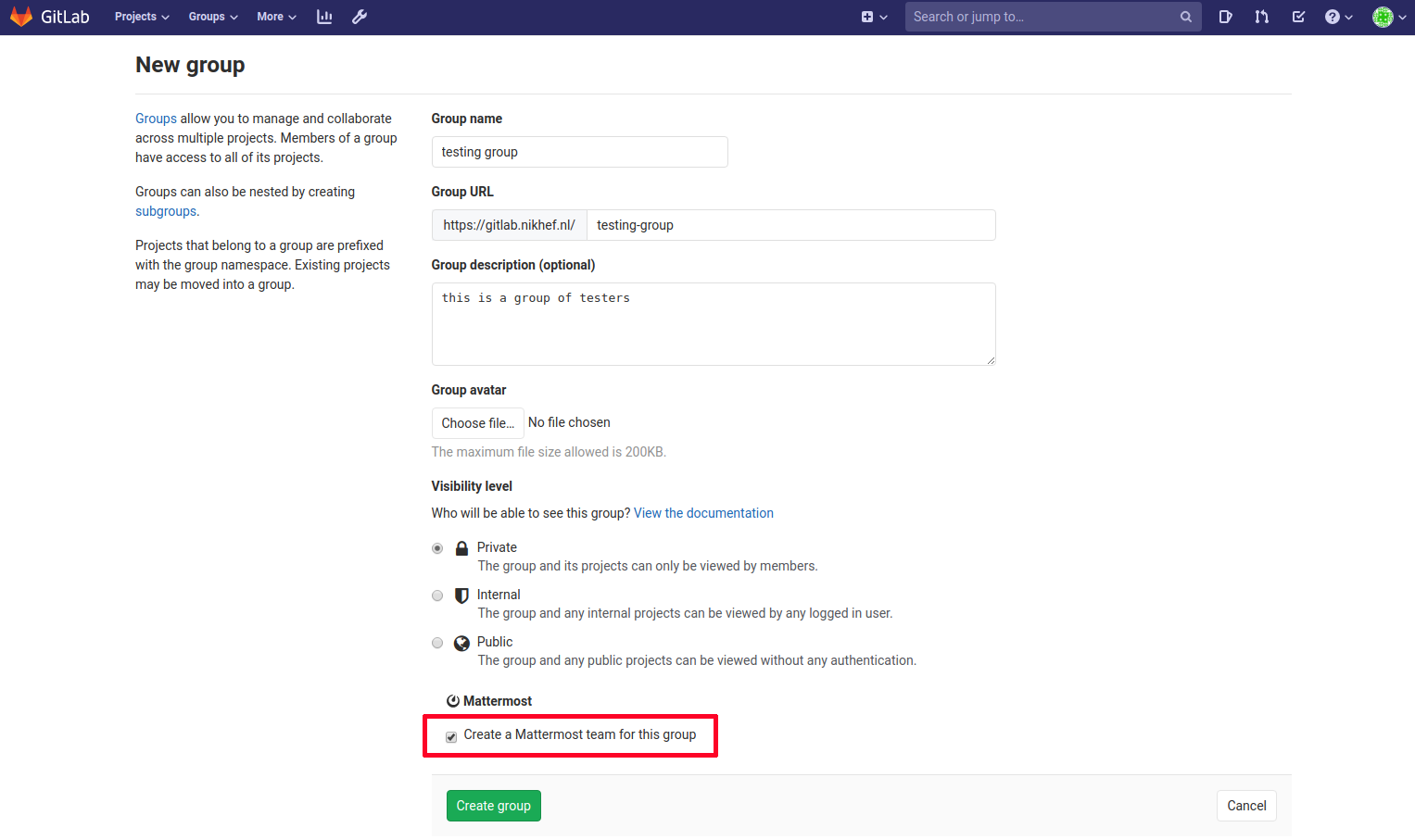
Task: Focus the Group URL path field
Action: pyautogui.click(x=791, y=225)
